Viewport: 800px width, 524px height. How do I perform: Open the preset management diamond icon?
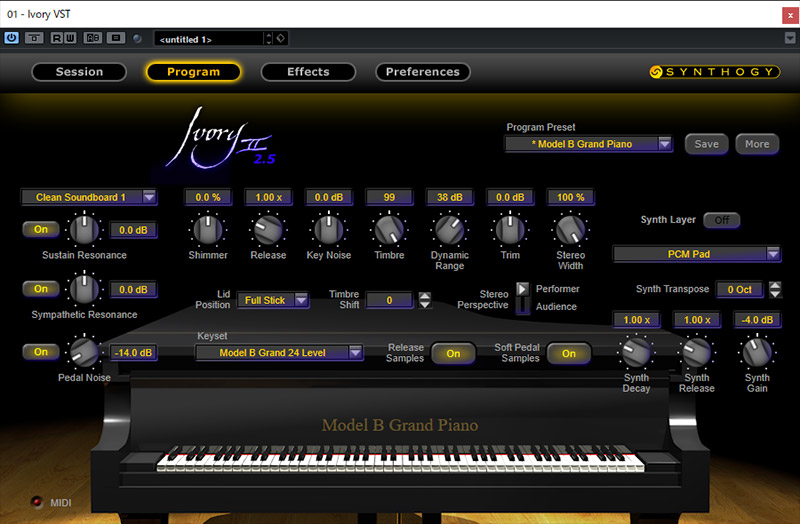pyautogui.click(x=281, y=38)
